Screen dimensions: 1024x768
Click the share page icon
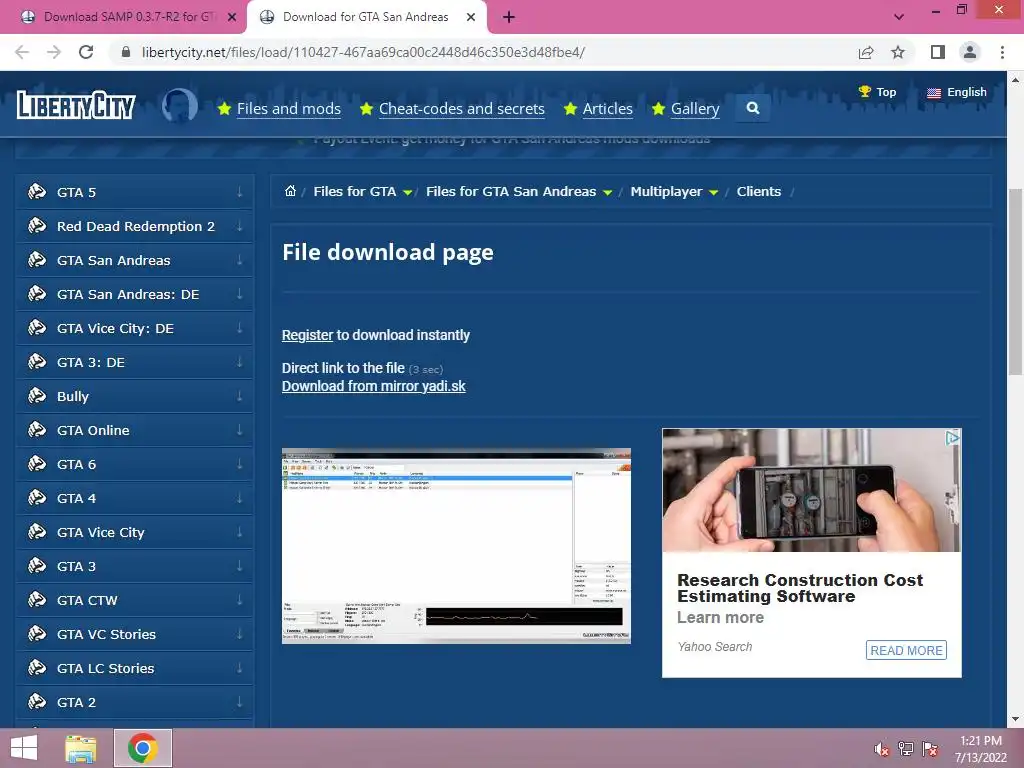coord(866,52)
